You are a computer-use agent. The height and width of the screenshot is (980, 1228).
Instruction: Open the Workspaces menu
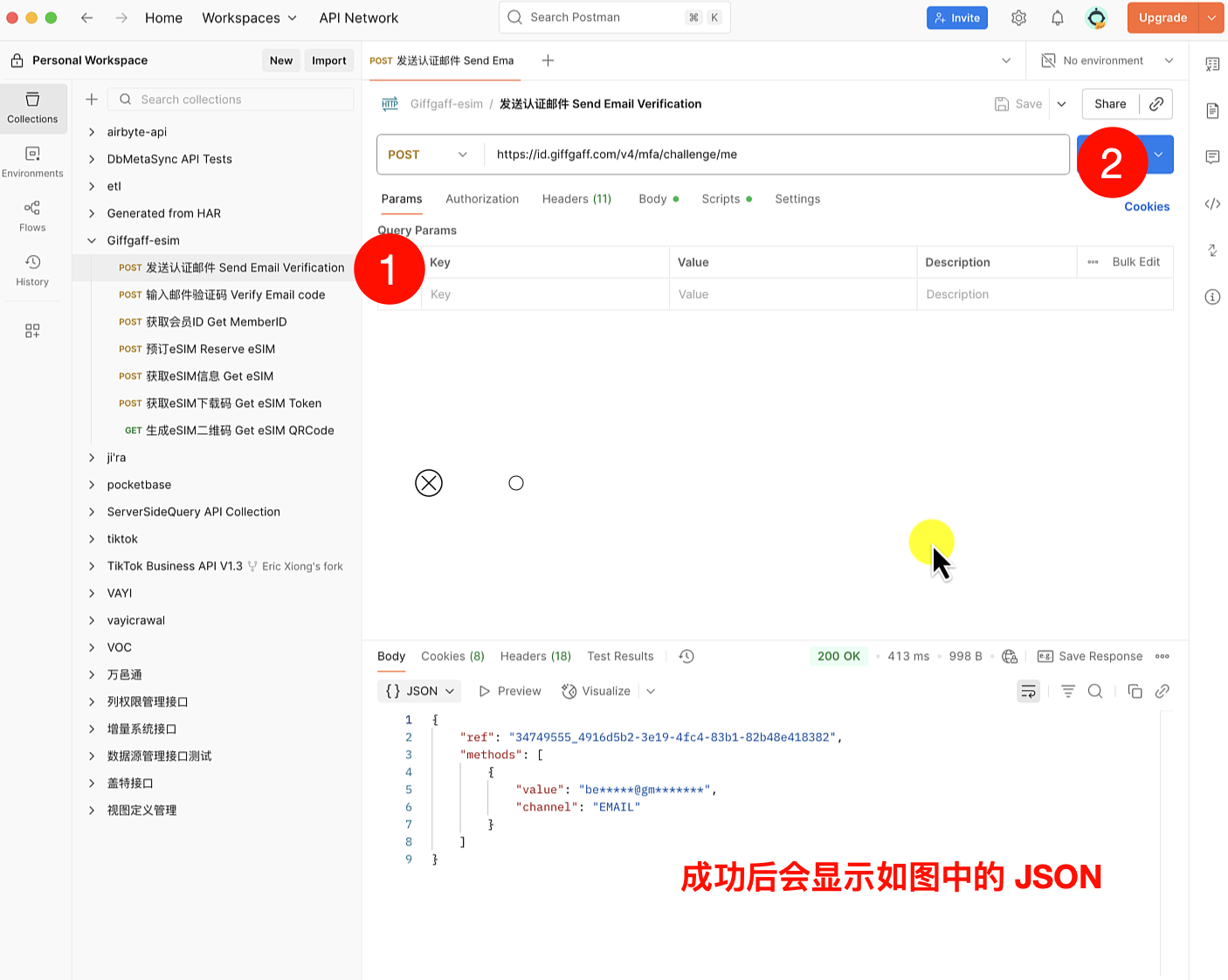coord(250,17)
